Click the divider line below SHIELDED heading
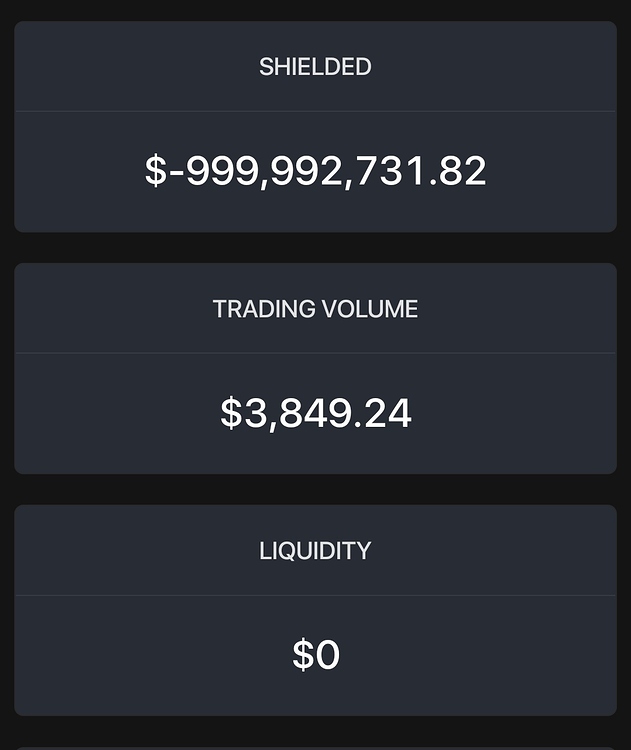 315,111
